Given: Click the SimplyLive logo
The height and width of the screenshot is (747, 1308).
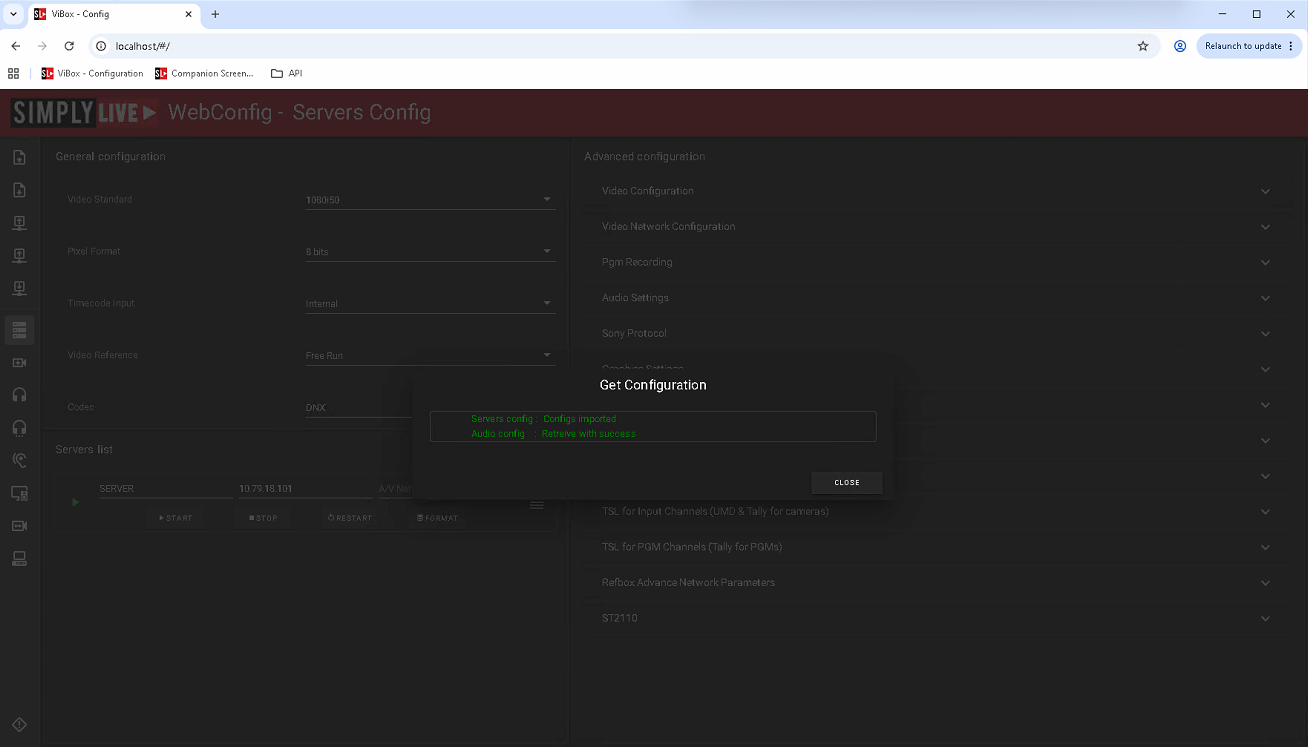Looking at the screenshot, I should coord(84,113).
